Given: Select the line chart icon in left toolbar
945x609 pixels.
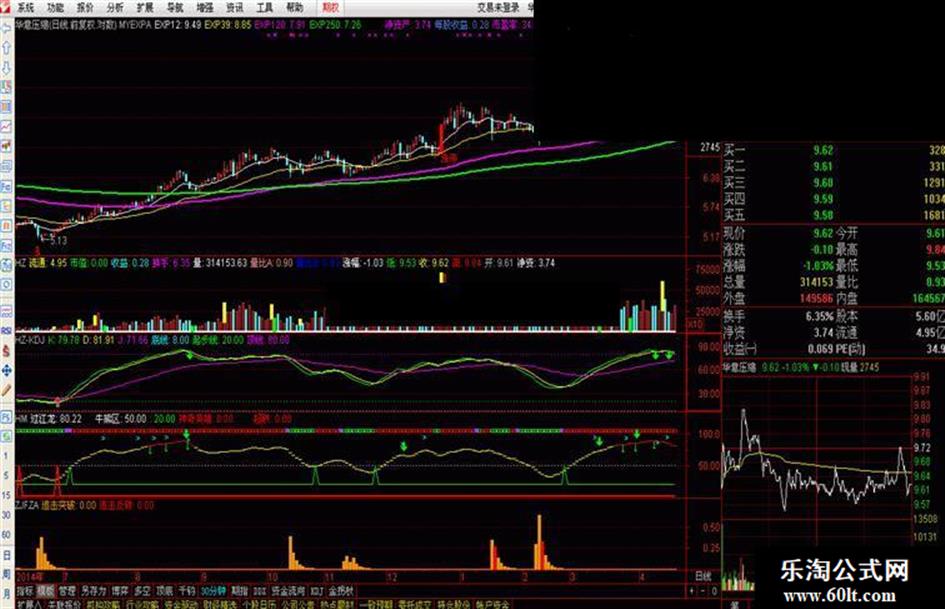Looking at the screenshot, I should 7,126.
